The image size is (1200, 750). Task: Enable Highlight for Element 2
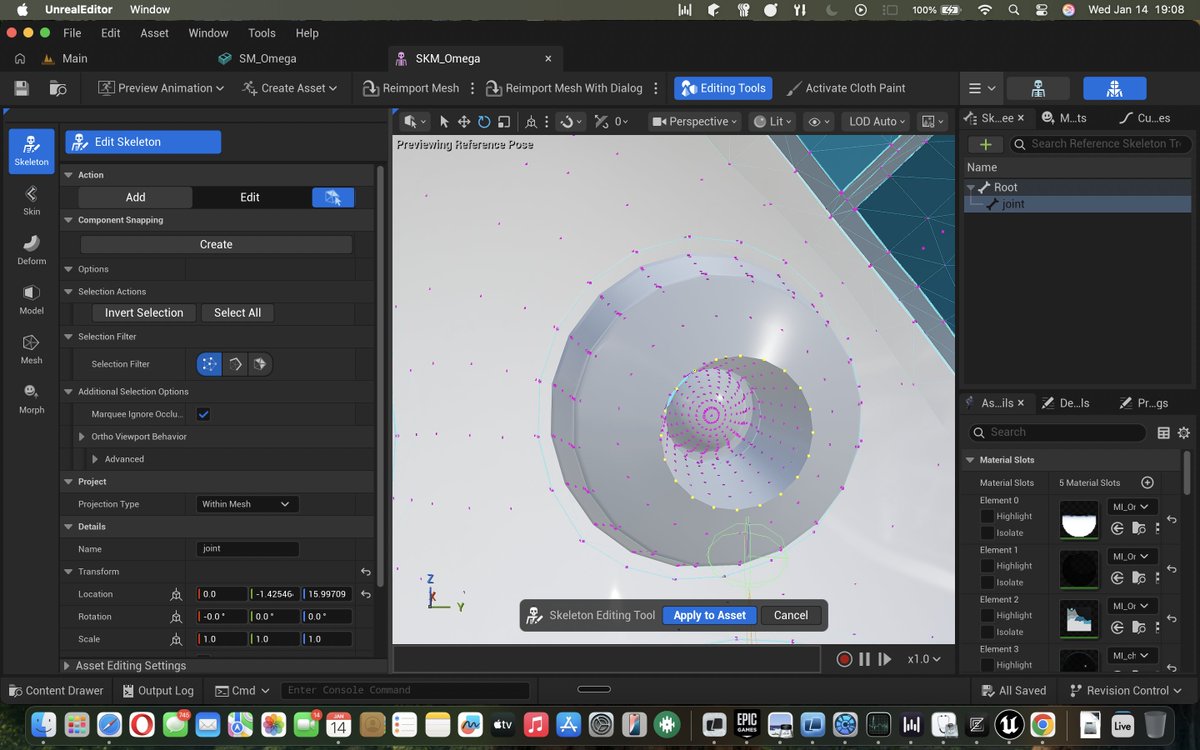click(x=987, y=615)
